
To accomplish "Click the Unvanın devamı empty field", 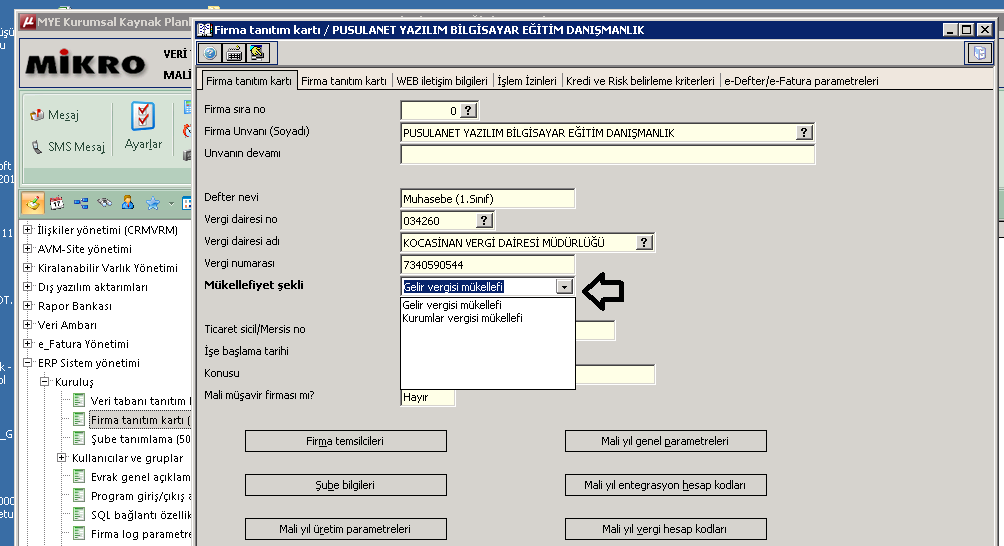I will 608,154.
